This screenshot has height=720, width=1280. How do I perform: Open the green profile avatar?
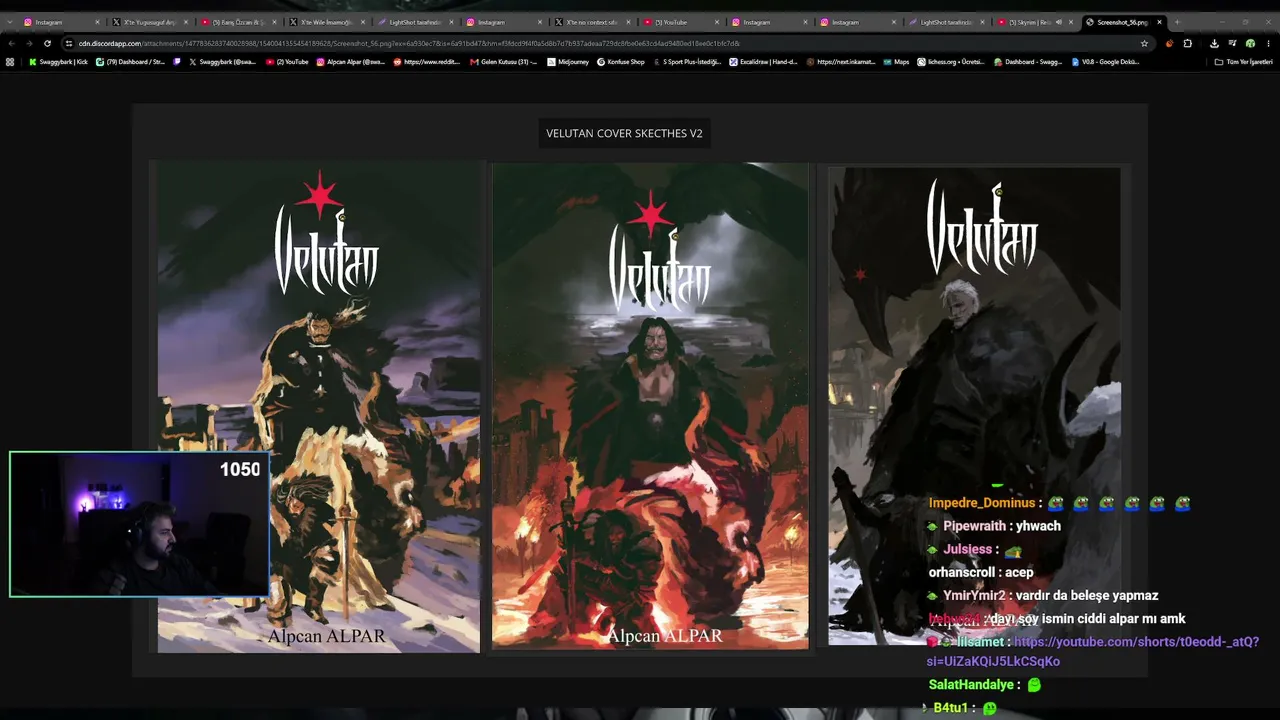tap(1250, 43)
